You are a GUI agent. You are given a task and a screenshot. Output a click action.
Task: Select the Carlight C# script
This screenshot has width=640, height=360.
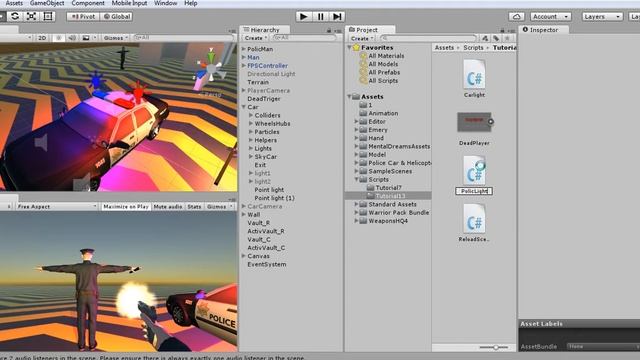(x=474, y=74)
